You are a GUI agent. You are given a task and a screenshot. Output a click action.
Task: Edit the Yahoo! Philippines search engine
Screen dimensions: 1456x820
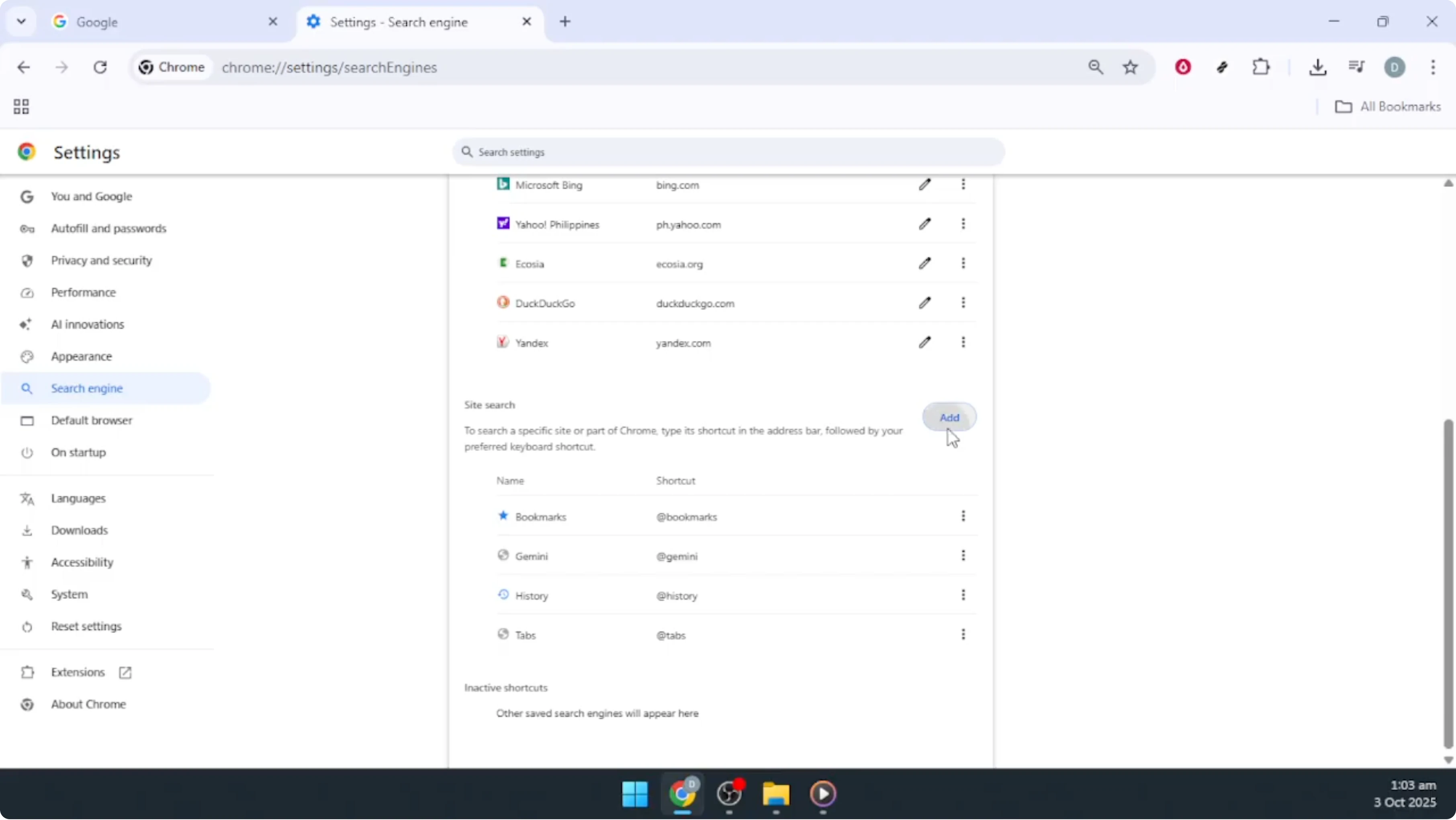pos(925,224)
